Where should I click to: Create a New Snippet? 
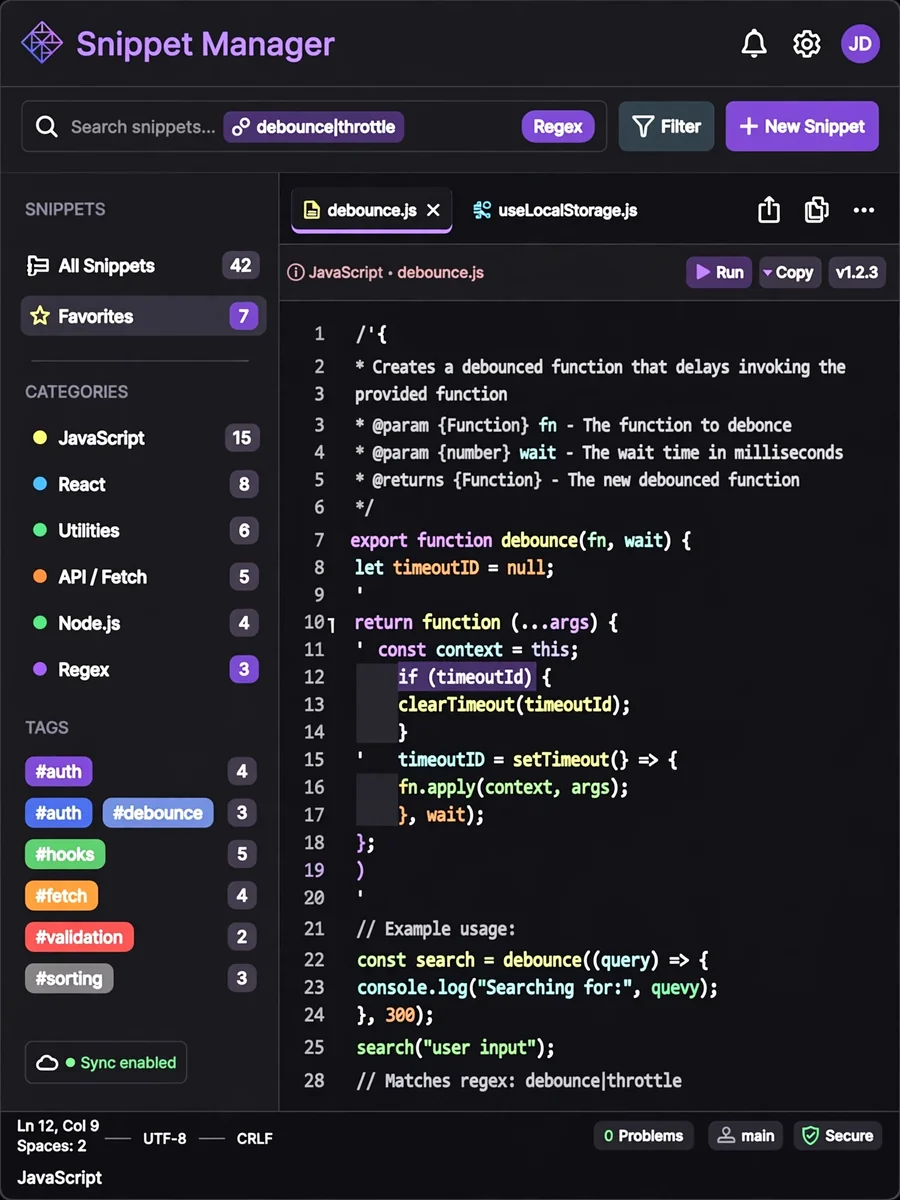(x=802, y=127)
